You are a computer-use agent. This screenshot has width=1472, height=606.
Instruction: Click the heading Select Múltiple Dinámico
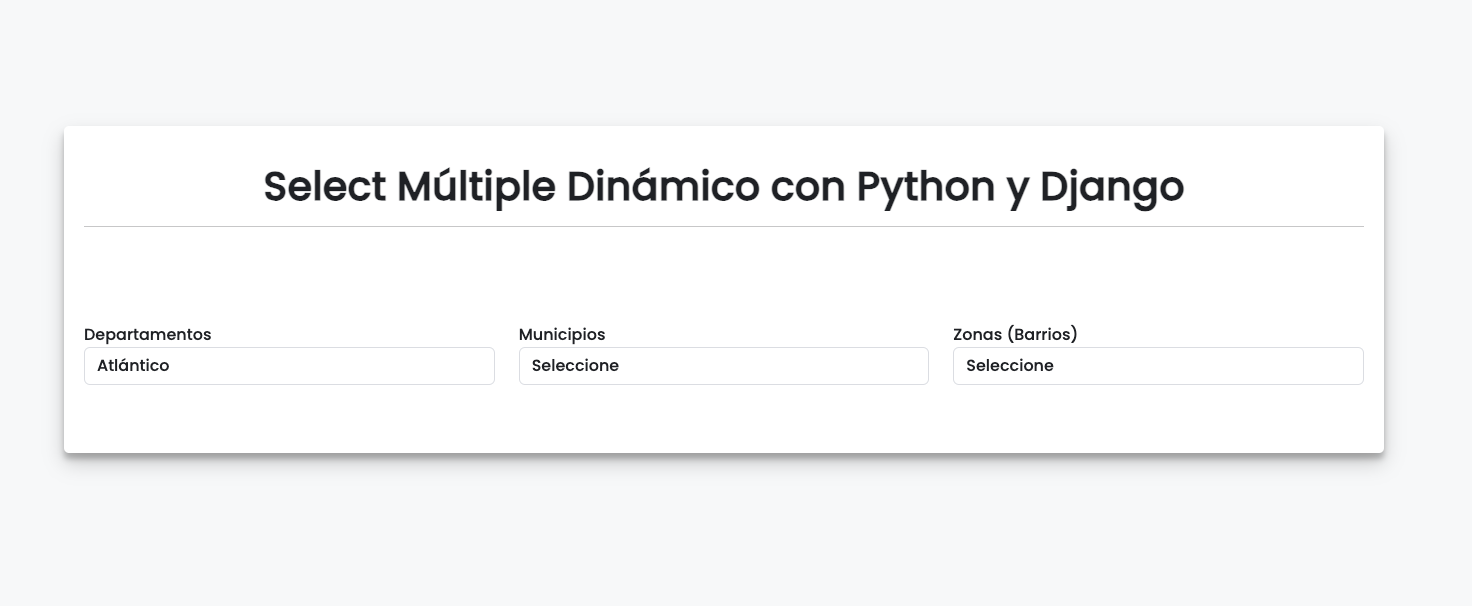723,187
